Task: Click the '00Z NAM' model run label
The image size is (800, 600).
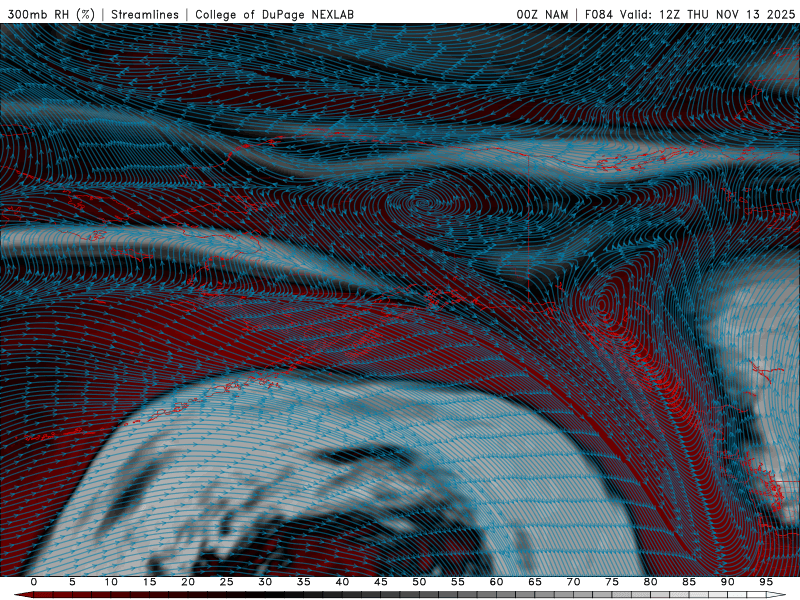Action: (x=542, y=14)
